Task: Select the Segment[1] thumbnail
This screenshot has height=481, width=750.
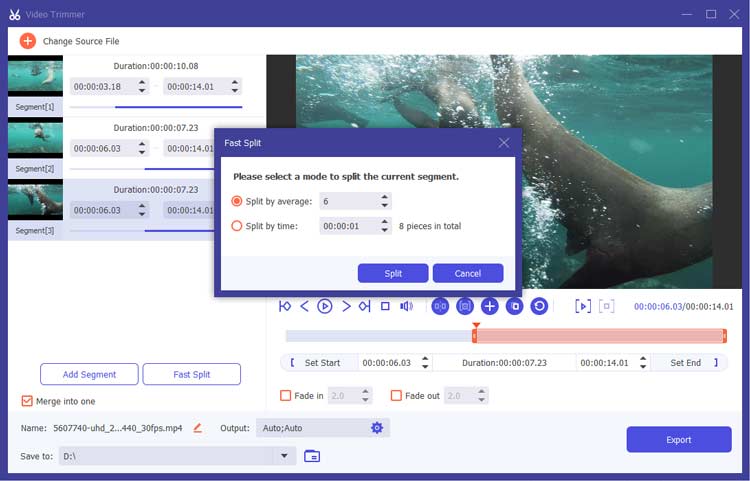Action: pos(35,76)
